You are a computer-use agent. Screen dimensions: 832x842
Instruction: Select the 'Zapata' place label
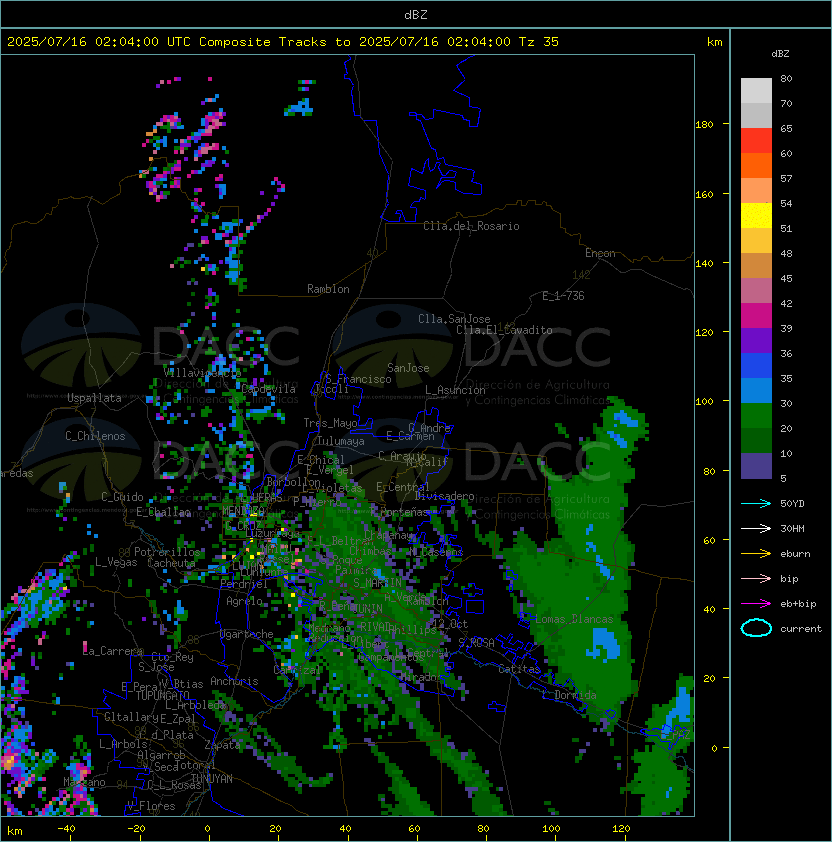(222, 745)
